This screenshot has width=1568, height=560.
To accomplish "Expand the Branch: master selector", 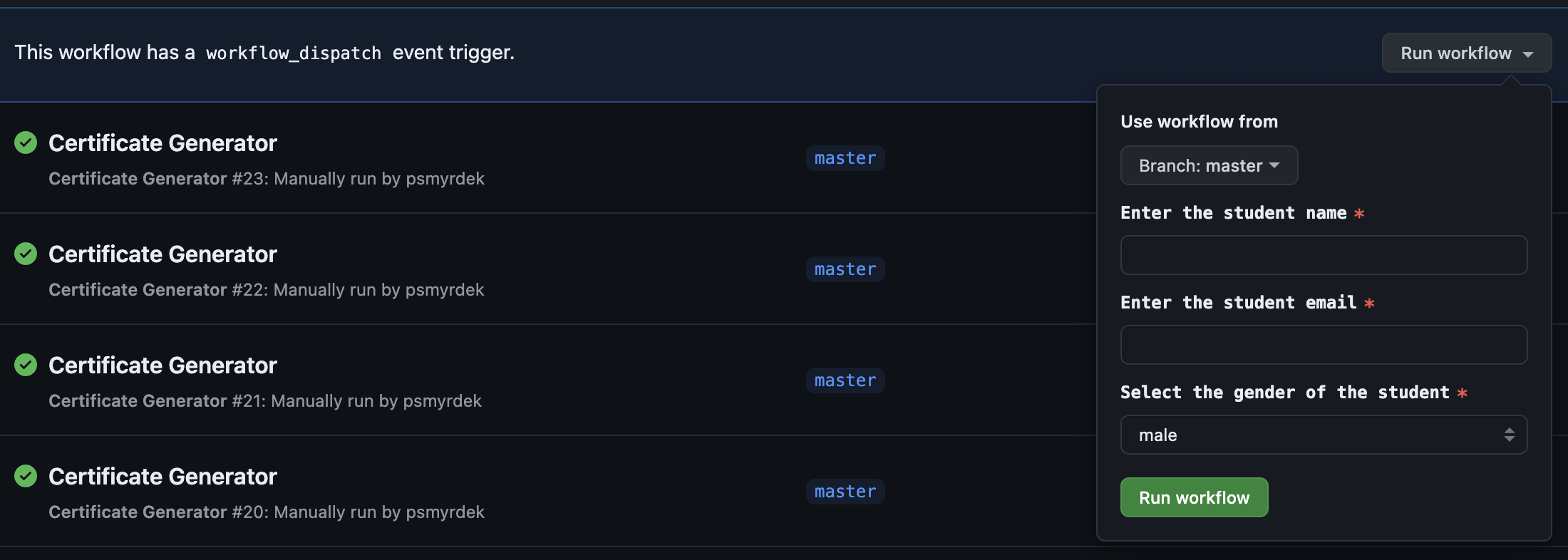I will pyautogui.click(x=1208, y=165).
